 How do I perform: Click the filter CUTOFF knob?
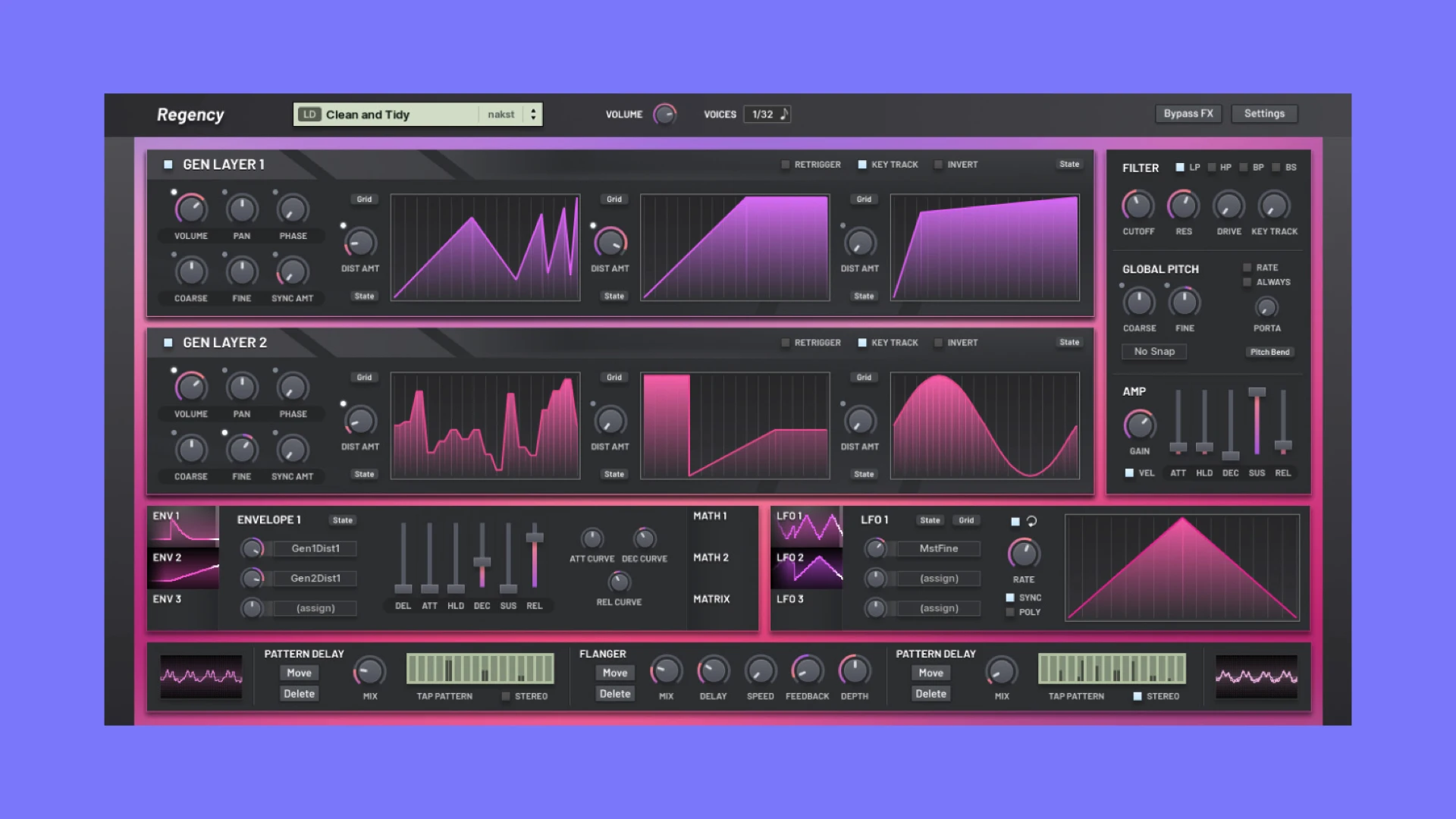coord(1137,206)
